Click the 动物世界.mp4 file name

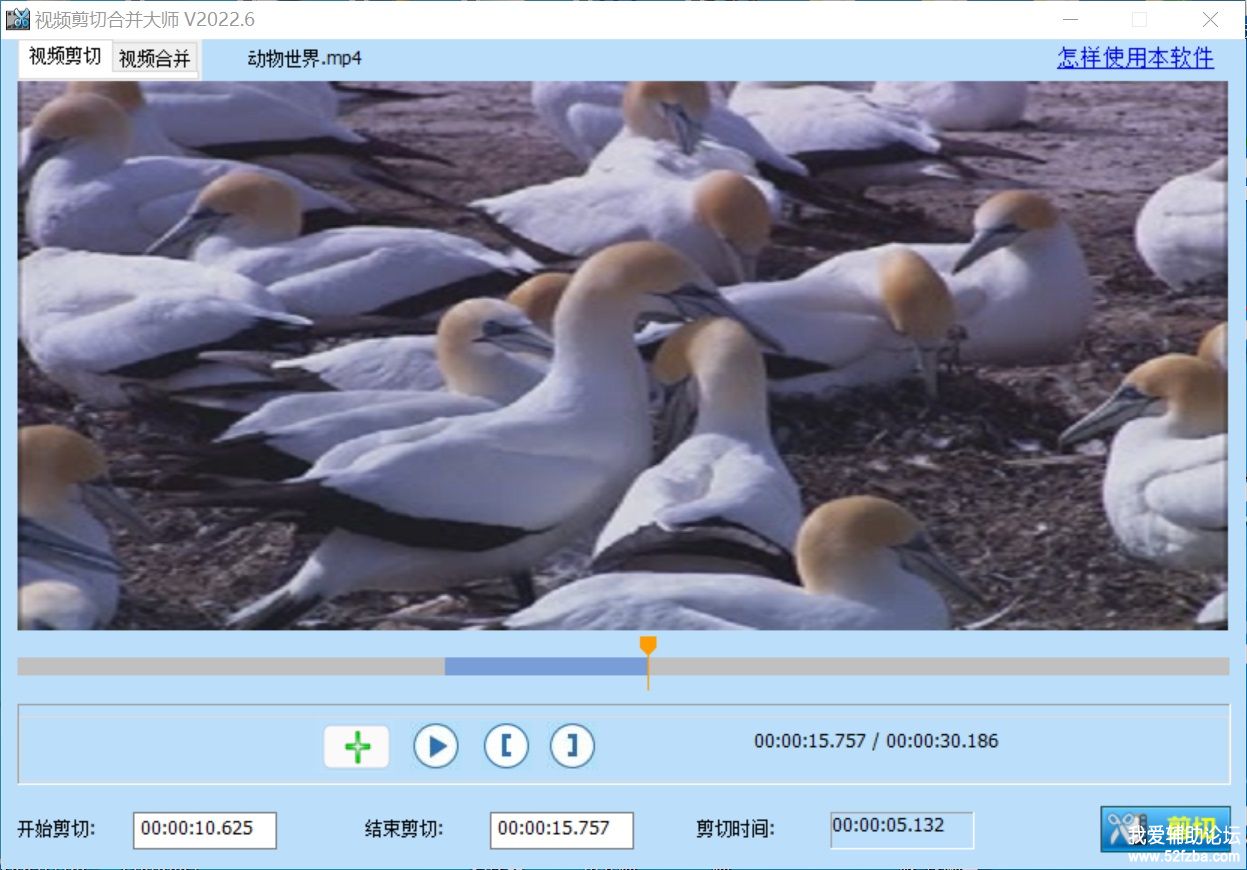pyautogui.click(x=305, y=58)
